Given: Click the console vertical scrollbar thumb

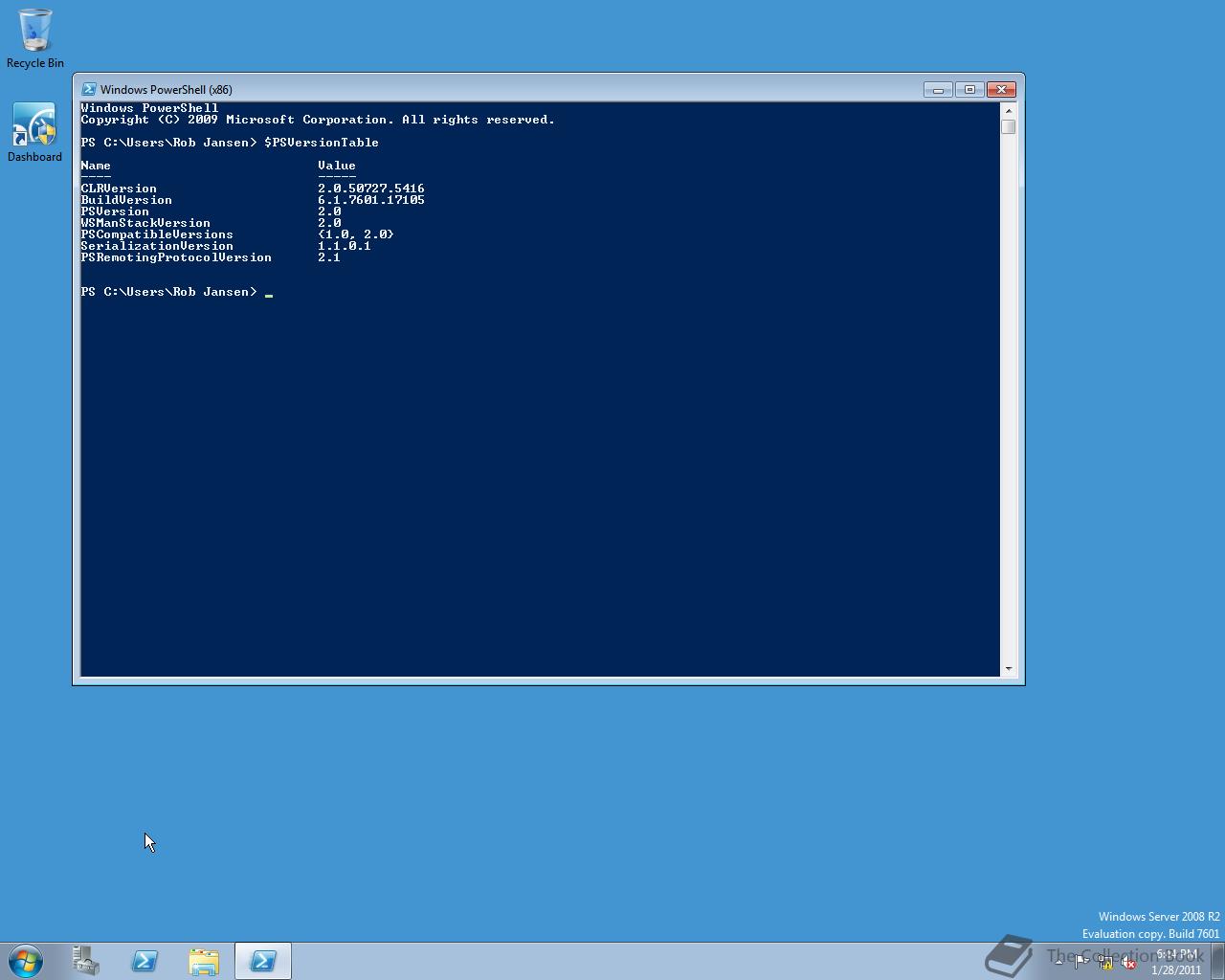Looking at the screenshot, I should point(1009,127).
